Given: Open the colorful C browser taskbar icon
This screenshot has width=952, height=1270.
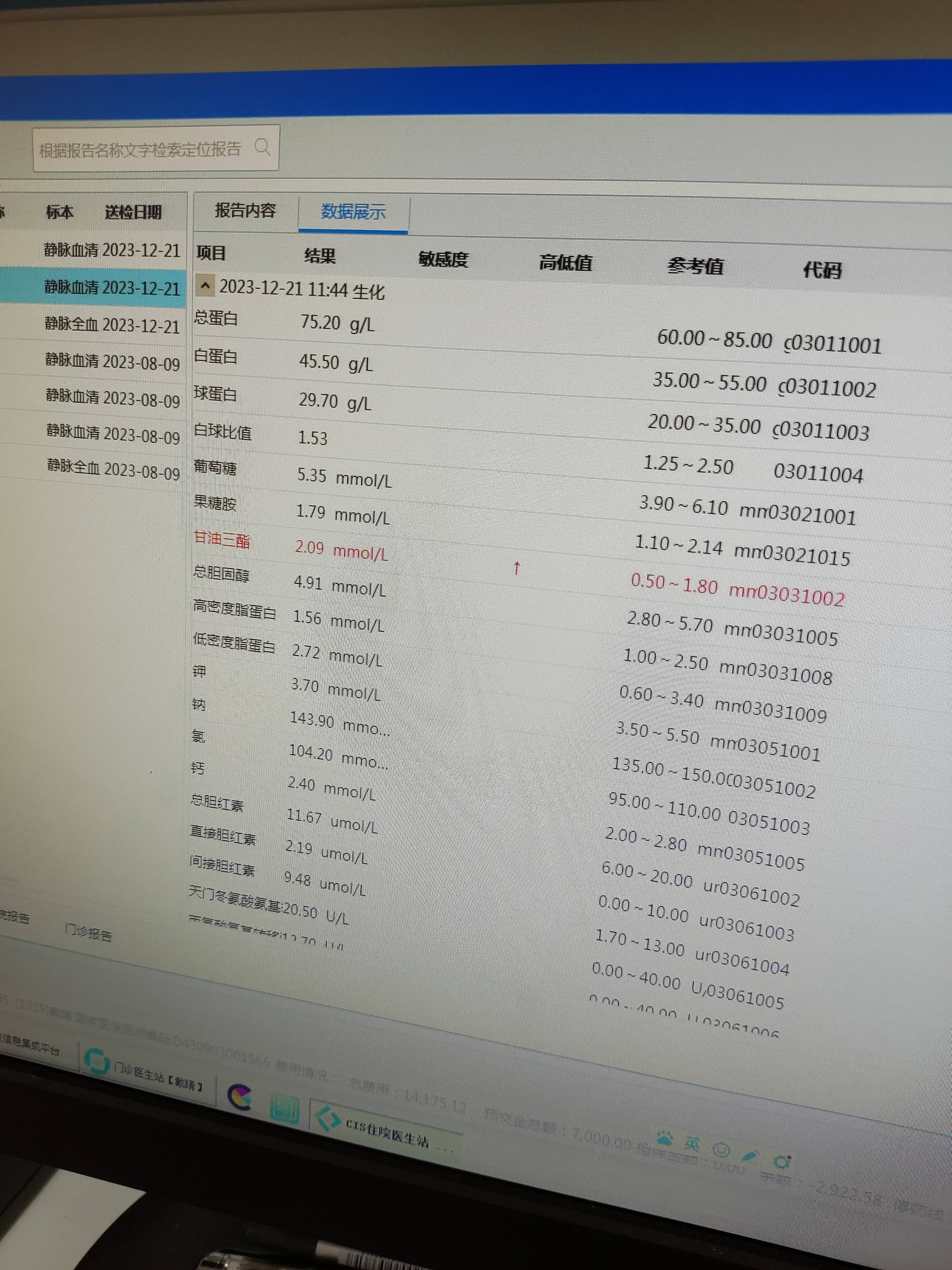Looking at the screenshot, I should (x=240, y=1097).
